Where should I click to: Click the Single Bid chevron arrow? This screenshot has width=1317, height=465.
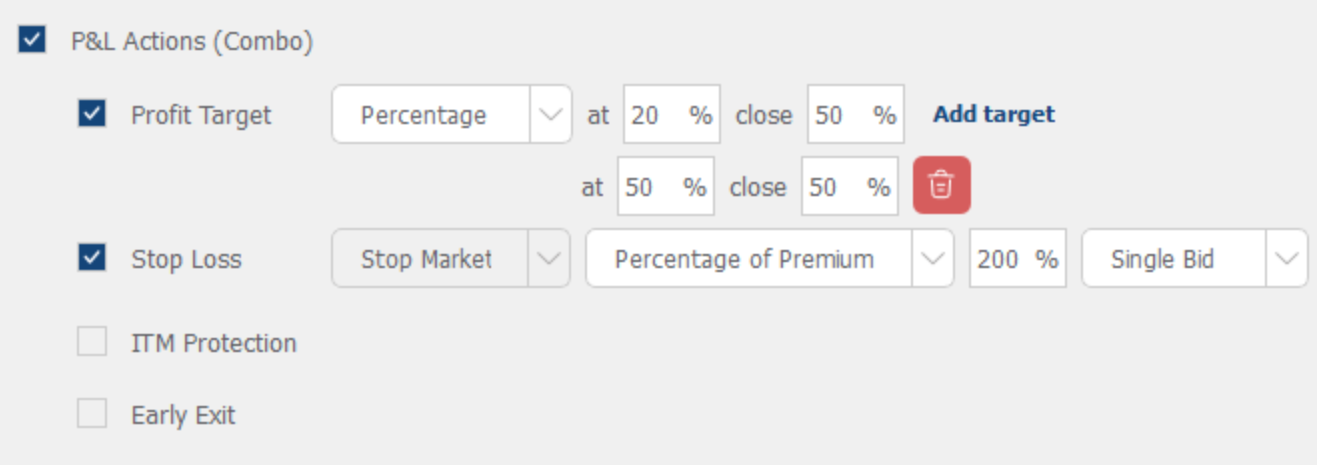click(x=1286, y=259)
